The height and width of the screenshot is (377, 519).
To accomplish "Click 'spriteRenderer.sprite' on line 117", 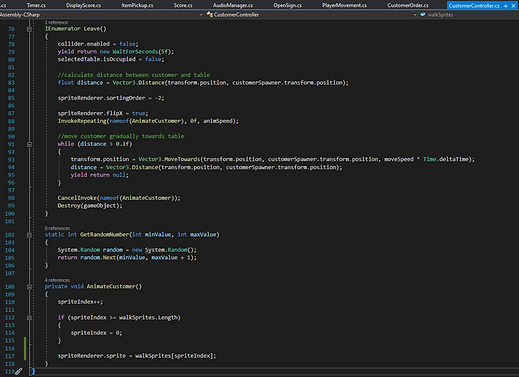I will pos(92,356).
